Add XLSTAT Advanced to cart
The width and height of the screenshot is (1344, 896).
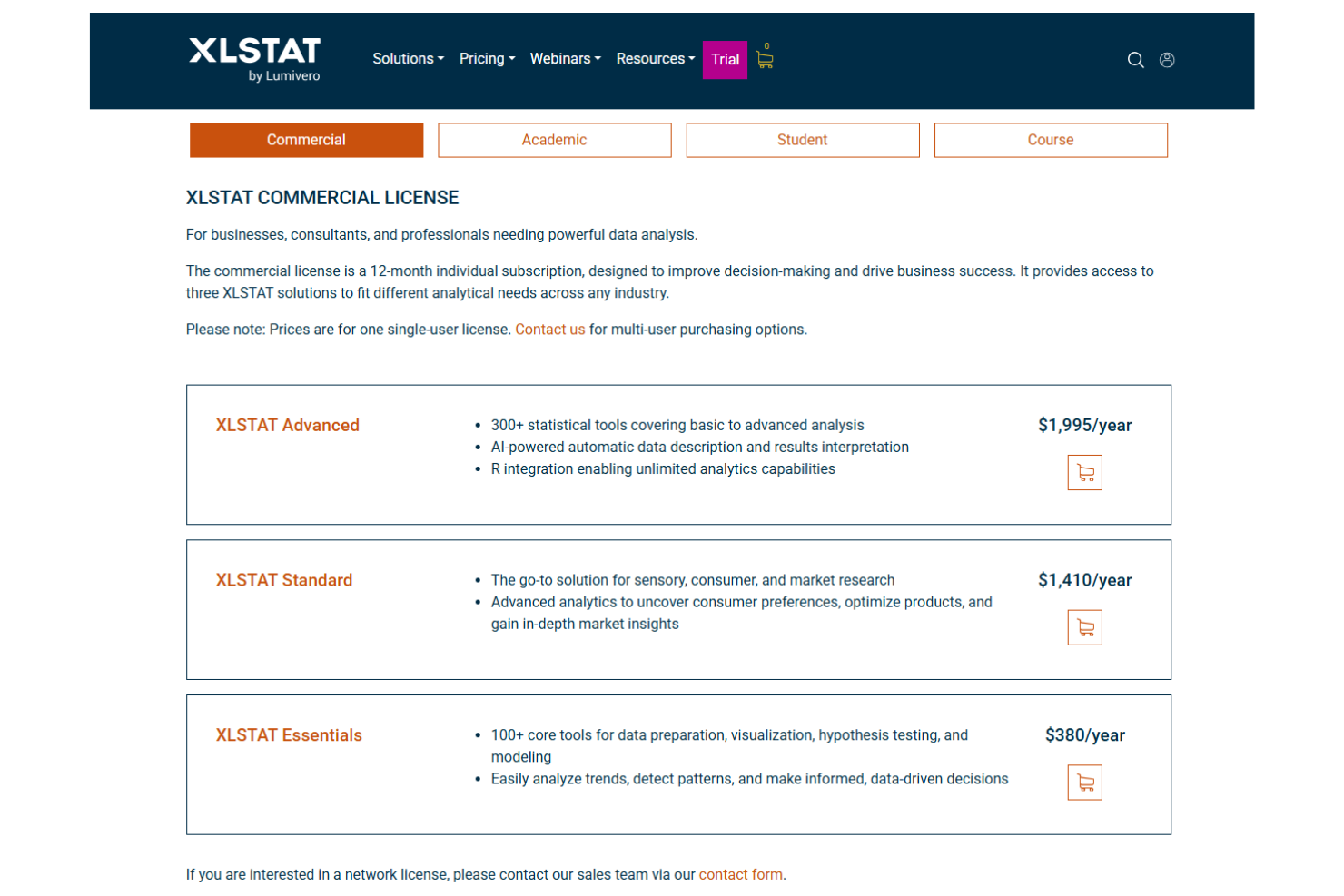pyautogui.click(x=1084, y=473)
